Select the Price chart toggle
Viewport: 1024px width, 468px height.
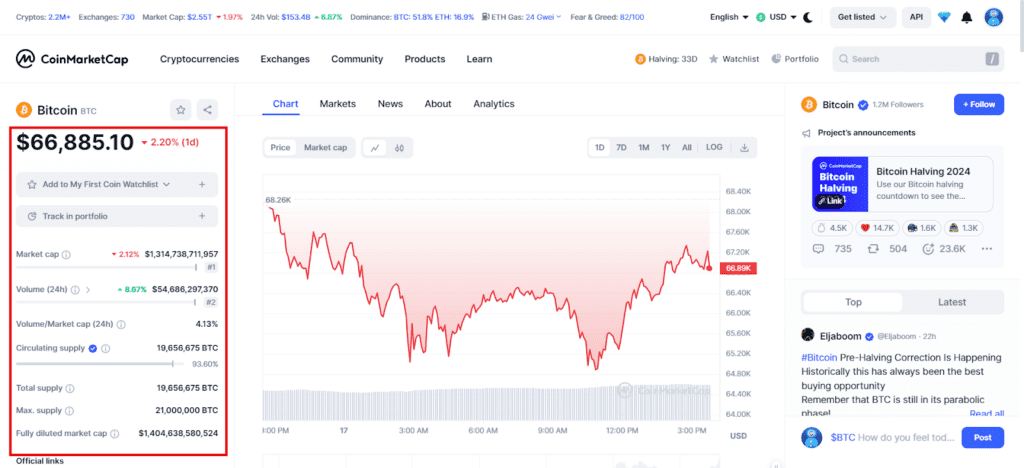click(x=280, y=148)
